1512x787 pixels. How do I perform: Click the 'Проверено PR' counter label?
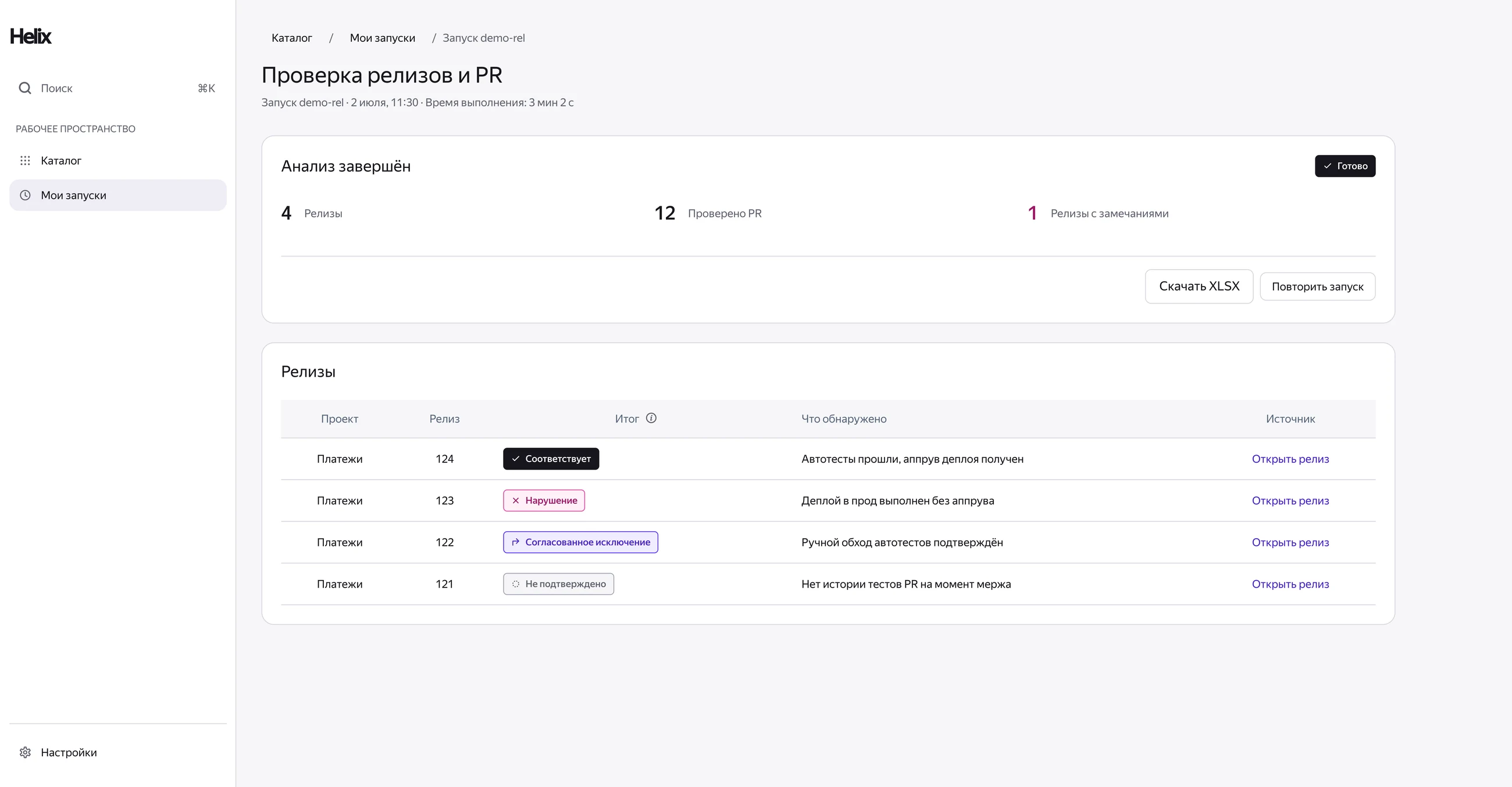click(x=724, y=213)
